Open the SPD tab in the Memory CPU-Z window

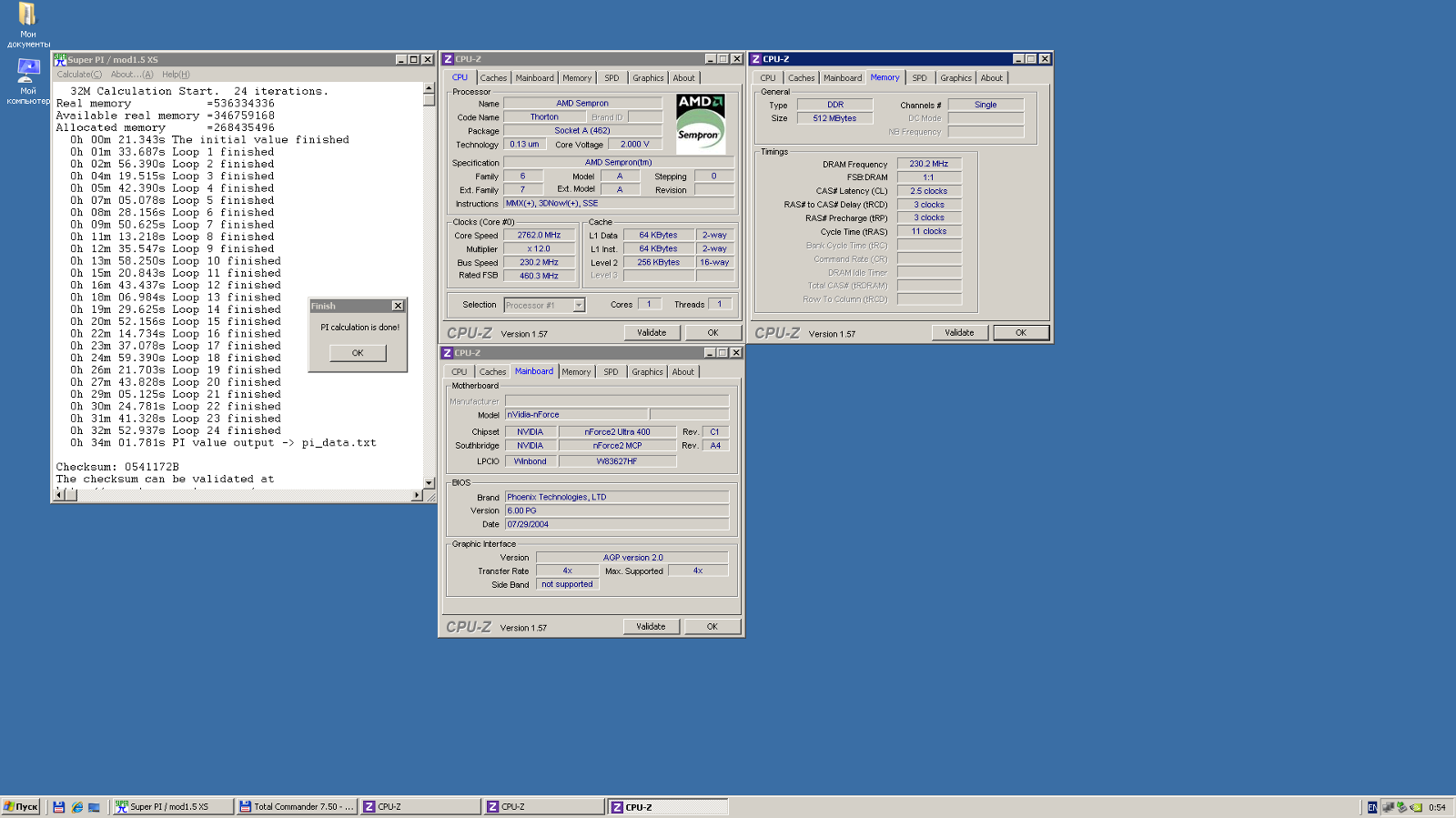click(919, 78)
